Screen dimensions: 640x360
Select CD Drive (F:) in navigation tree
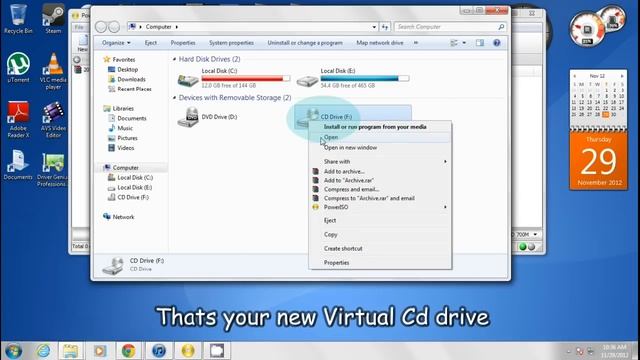click(x=133, y=198)
